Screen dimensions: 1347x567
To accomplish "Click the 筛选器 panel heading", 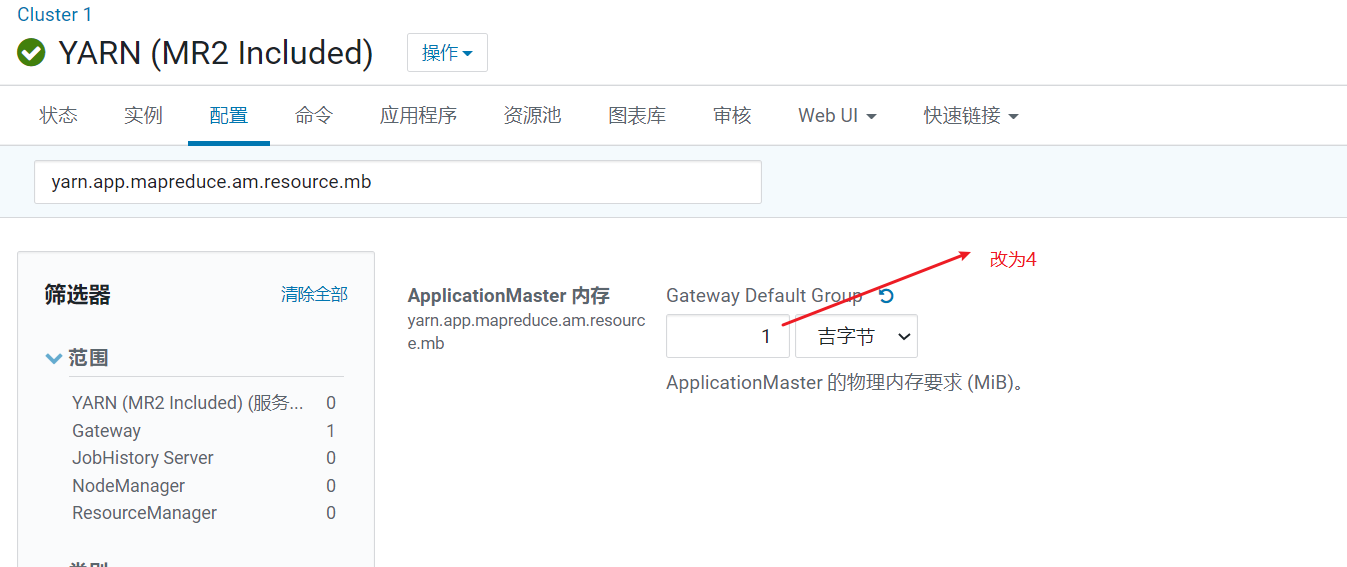I will [x=77, y=295].
